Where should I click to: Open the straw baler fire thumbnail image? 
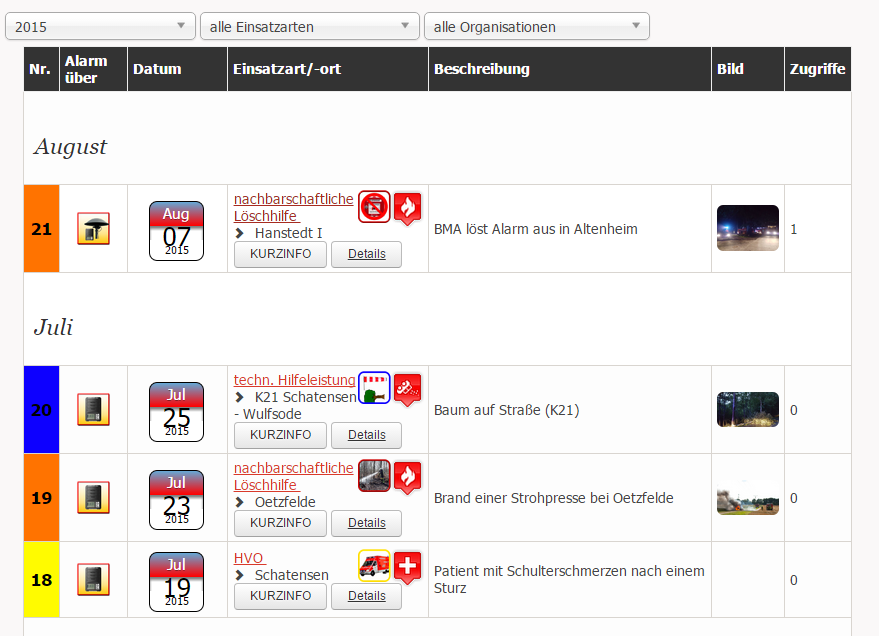pyautogui.click(x=747, y=498)
